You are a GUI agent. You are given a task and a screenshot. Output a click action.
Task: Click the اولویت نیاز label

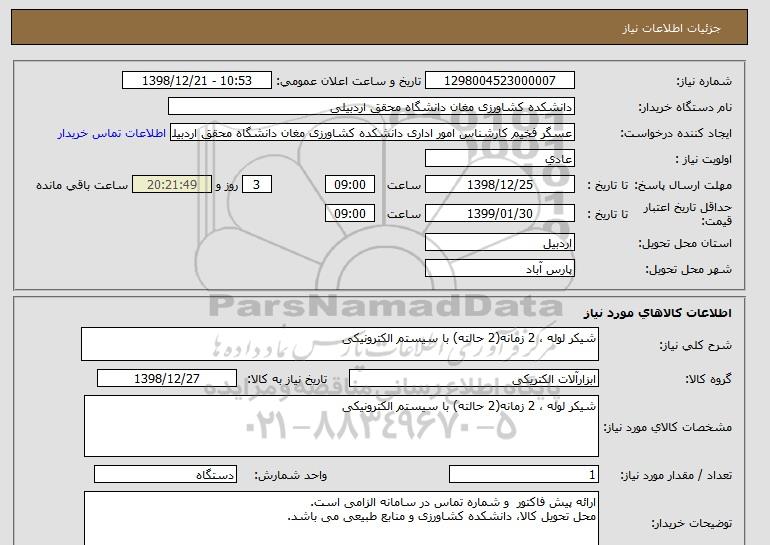(704, 159)
